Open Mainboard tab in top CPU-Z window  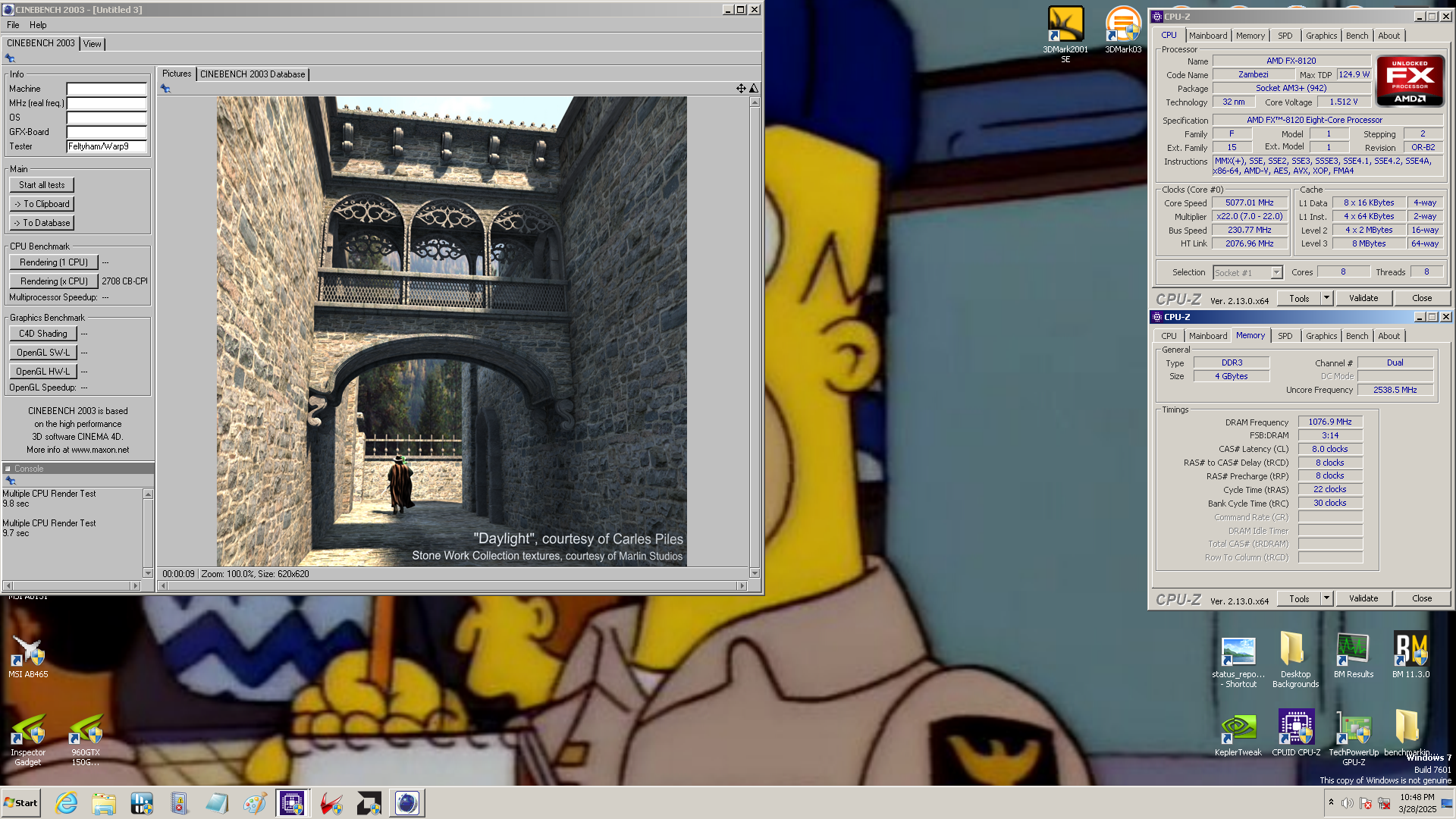tap(1208, 36)
